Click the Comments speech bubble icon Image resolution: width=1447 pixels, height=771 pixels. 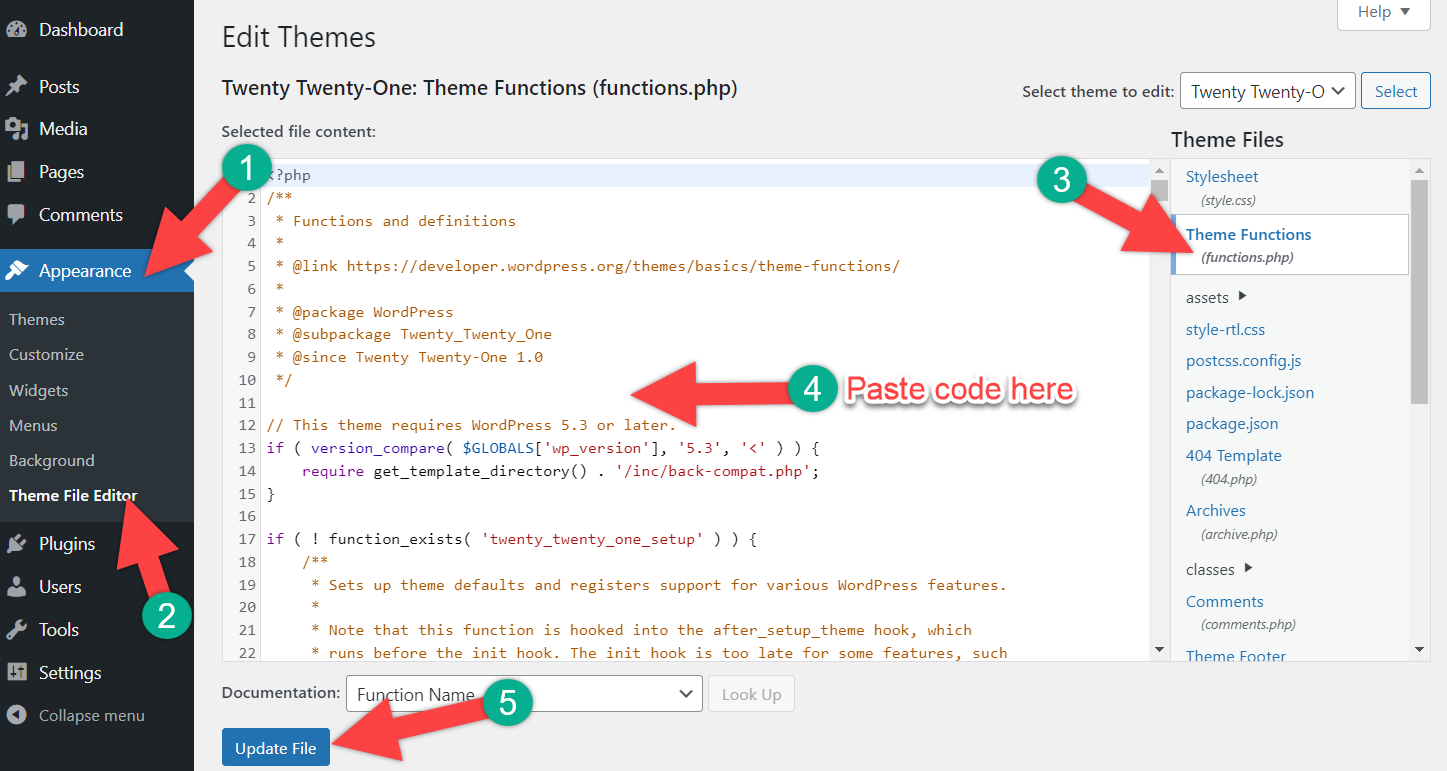pos(16,215)
